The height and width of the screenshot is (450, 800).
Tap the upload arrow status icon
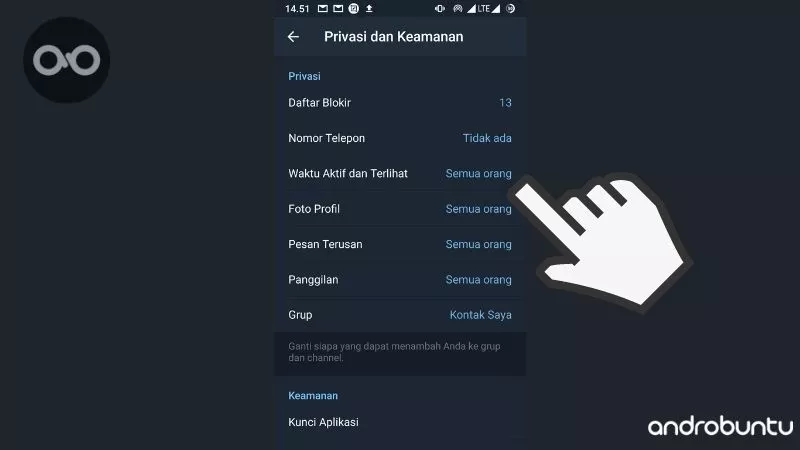369,9
